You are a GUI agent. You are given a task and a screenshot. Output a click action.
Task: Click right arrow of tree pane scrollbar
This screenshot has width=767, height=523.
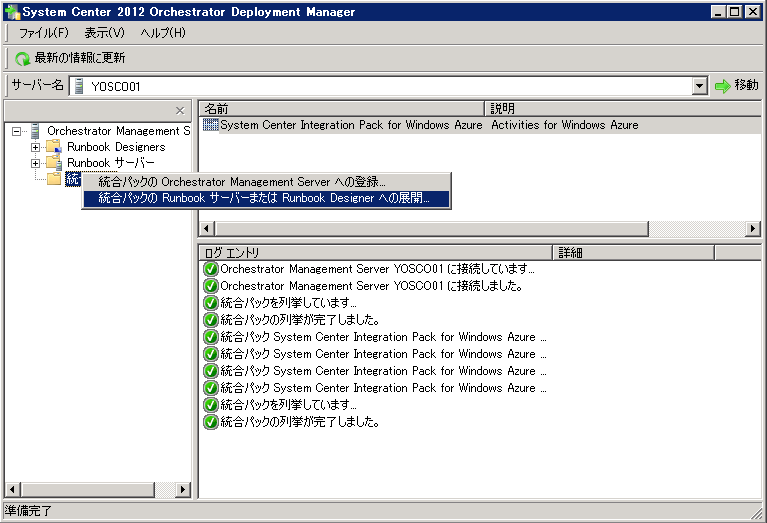tap(183, 489)
